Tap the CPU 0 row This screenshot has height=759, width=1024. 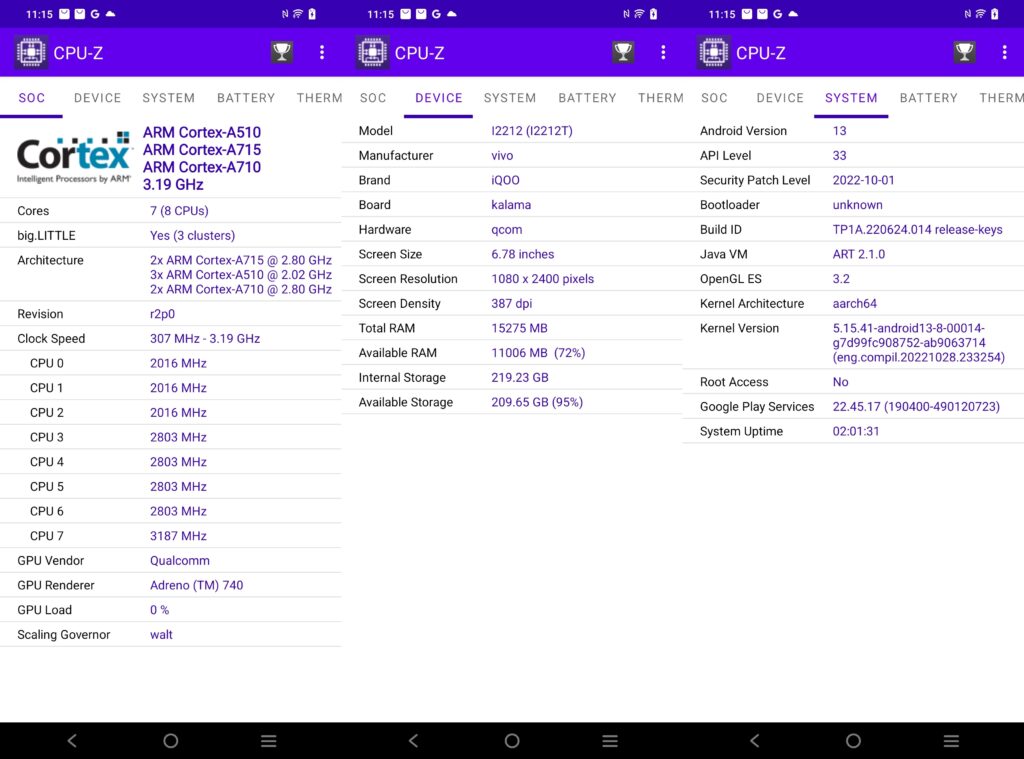[x=170, y=363]
